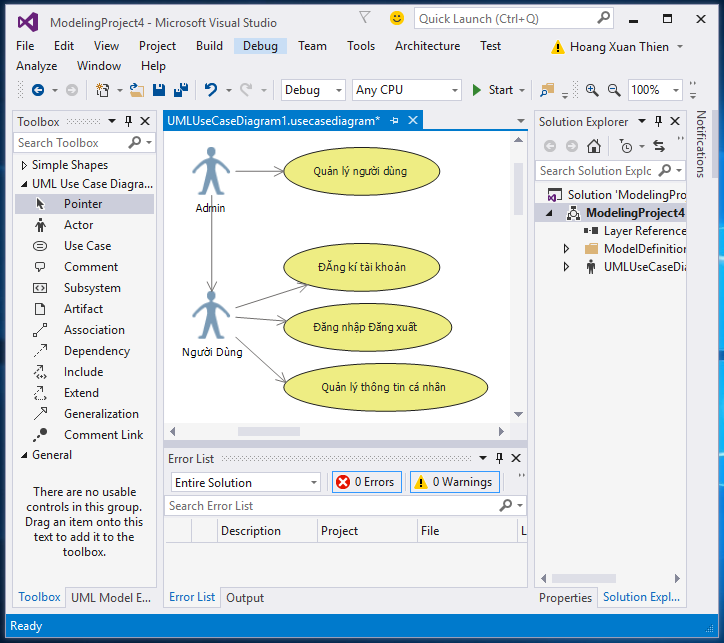Pick the Include relationship tool

[84, 372]
